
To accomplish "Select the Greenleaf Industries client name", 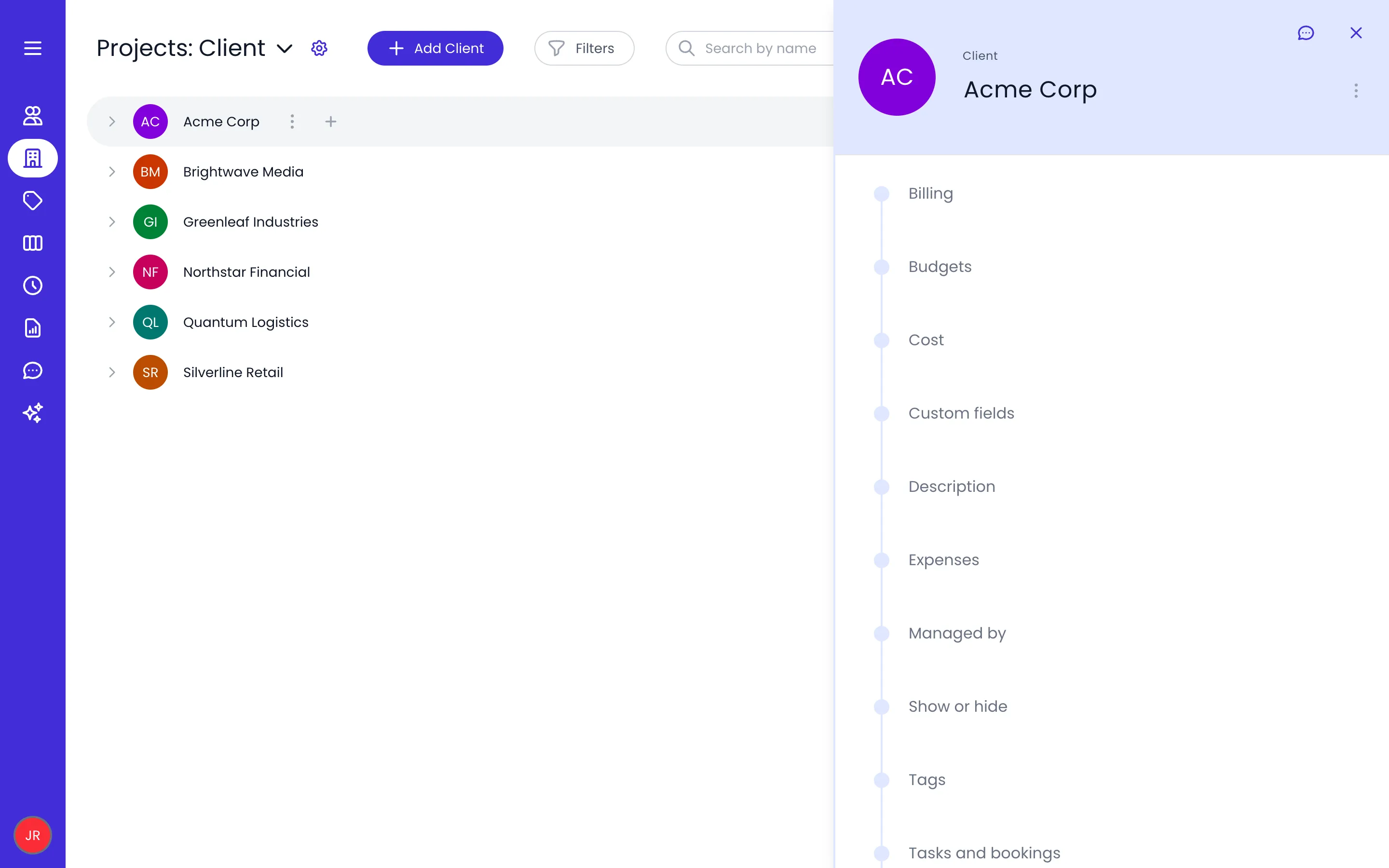I will pyautogui.click(x=250, y=222).
